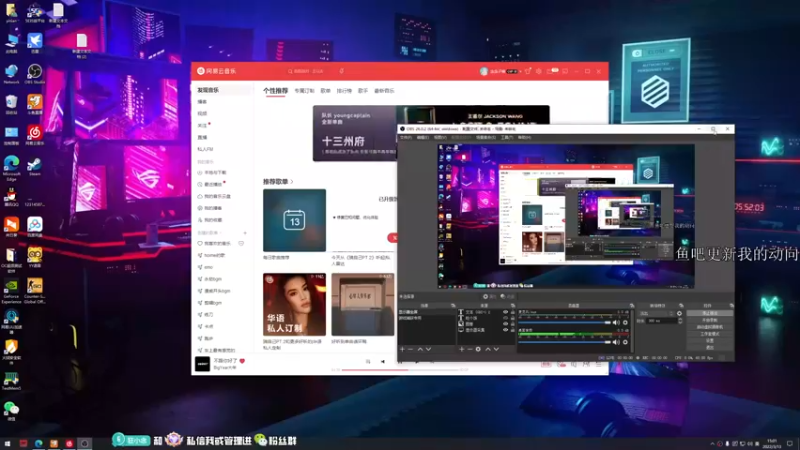Screen dimensions: 800x450
Task: Move source up in OBS sources panel
Action: [x=488, y=349]
